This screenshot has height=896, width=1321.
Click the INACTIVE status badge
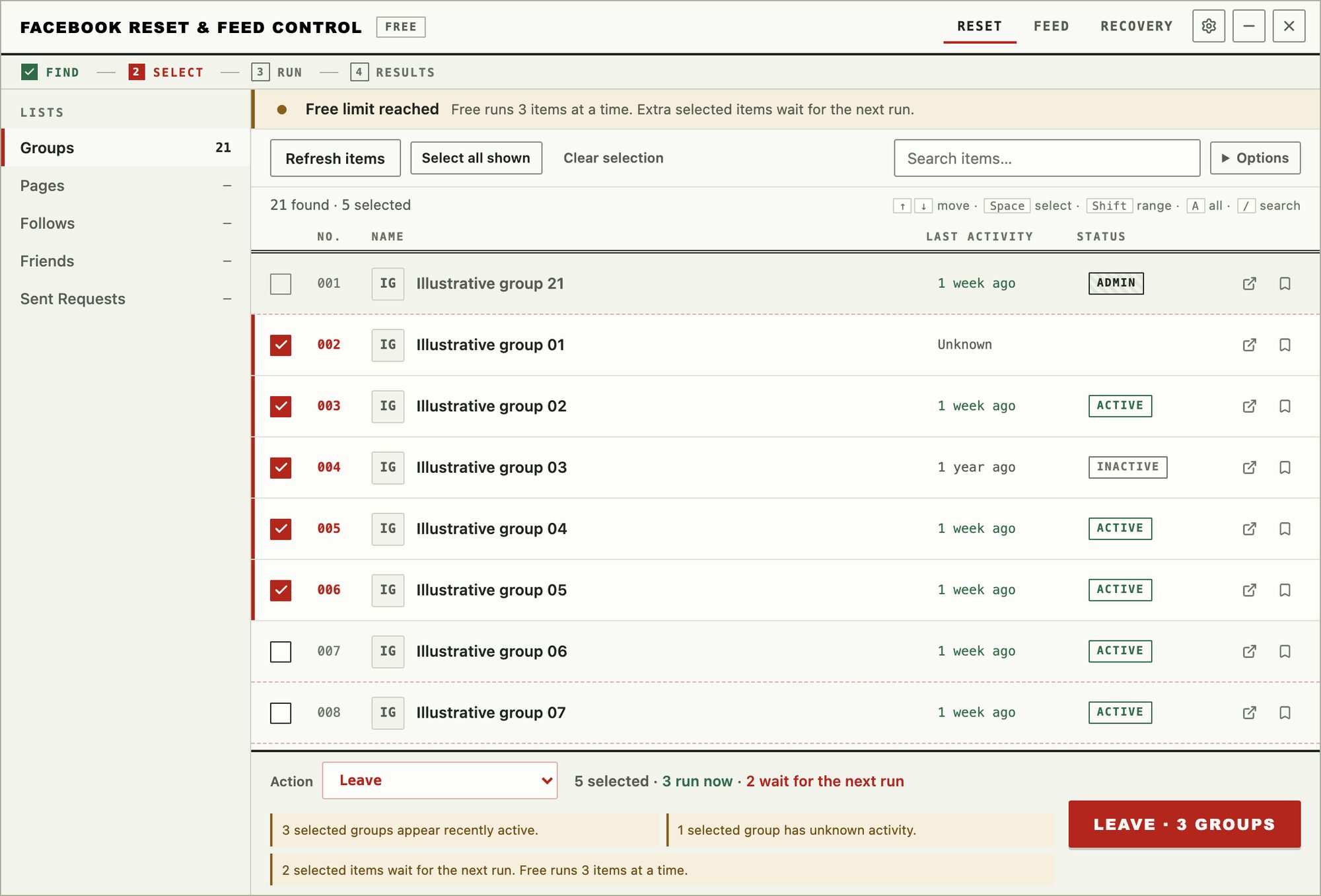pos(1127,467)
